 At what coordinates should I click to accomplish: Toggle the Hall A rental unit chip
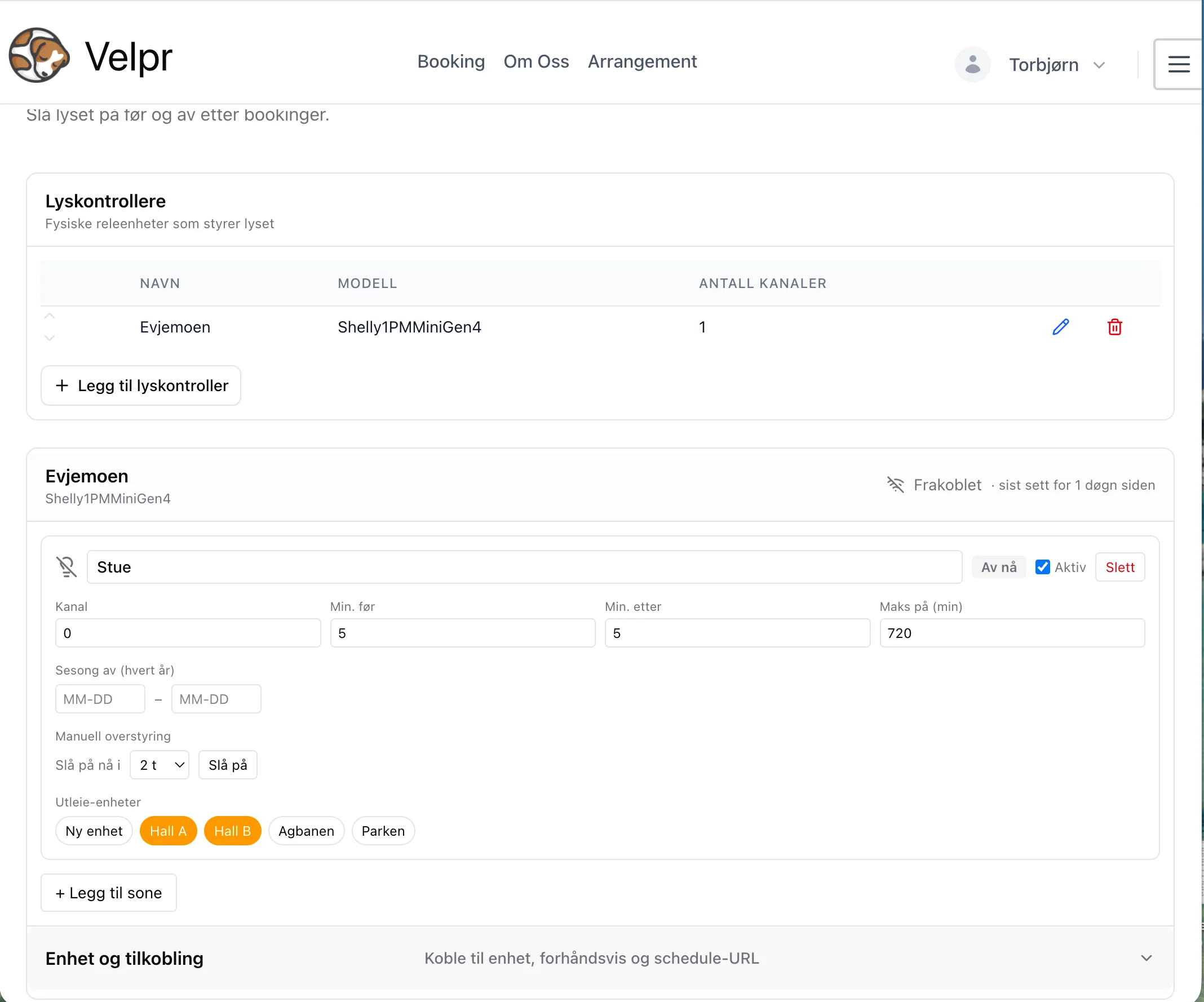(x=168, y=831)
